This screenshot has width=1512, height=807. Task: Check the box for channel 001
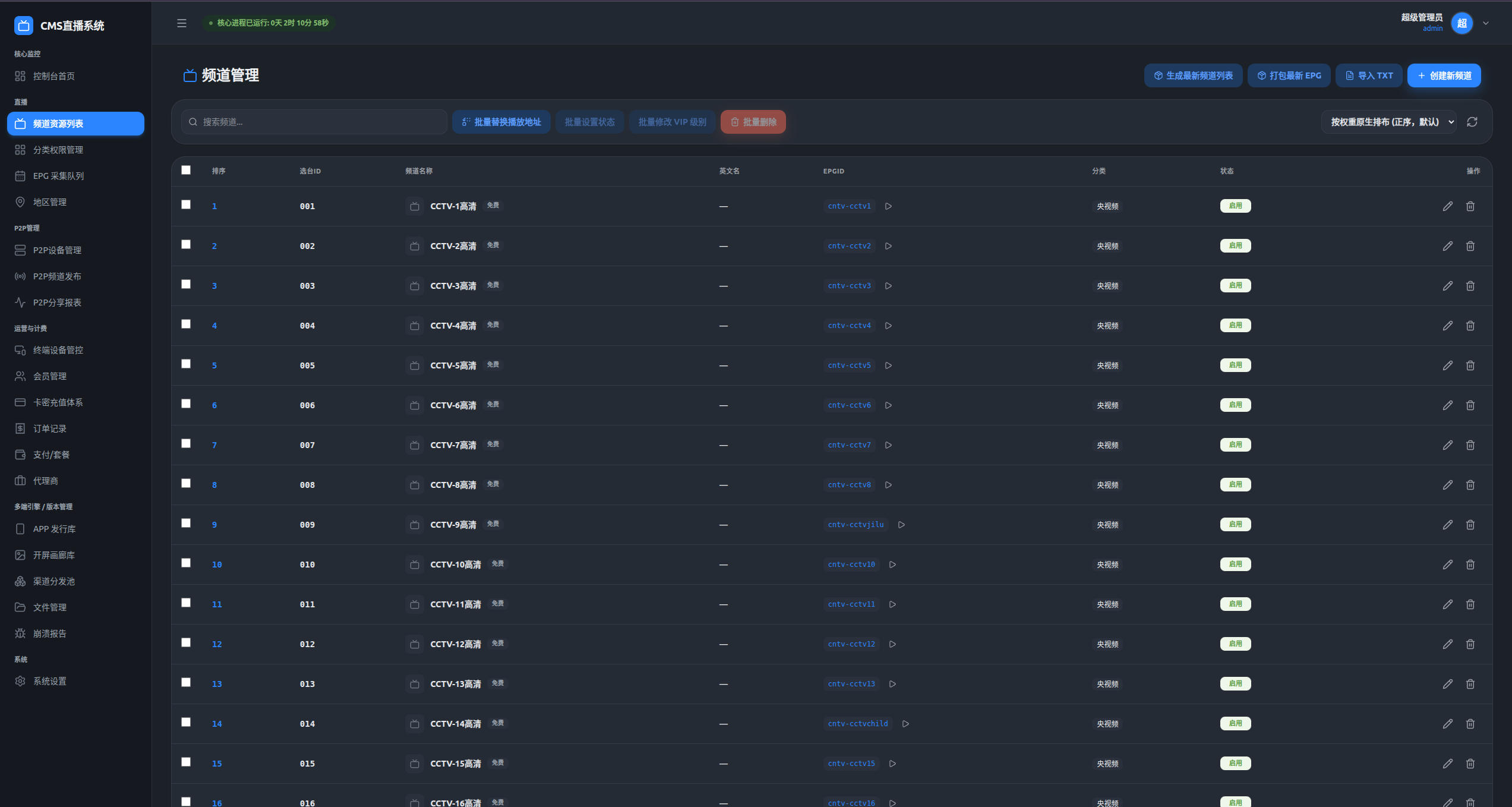[x=186, y=204]
